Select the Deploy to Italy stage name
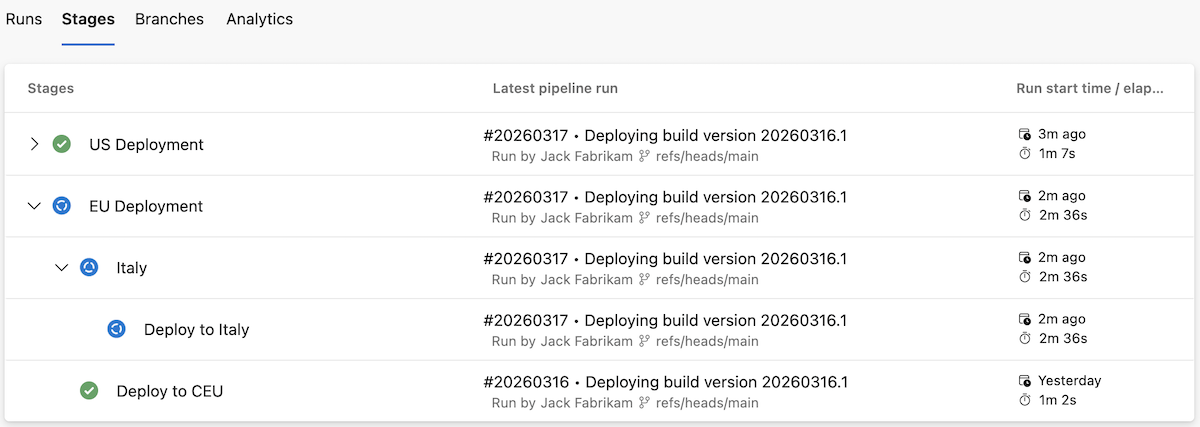 (196, 329)
